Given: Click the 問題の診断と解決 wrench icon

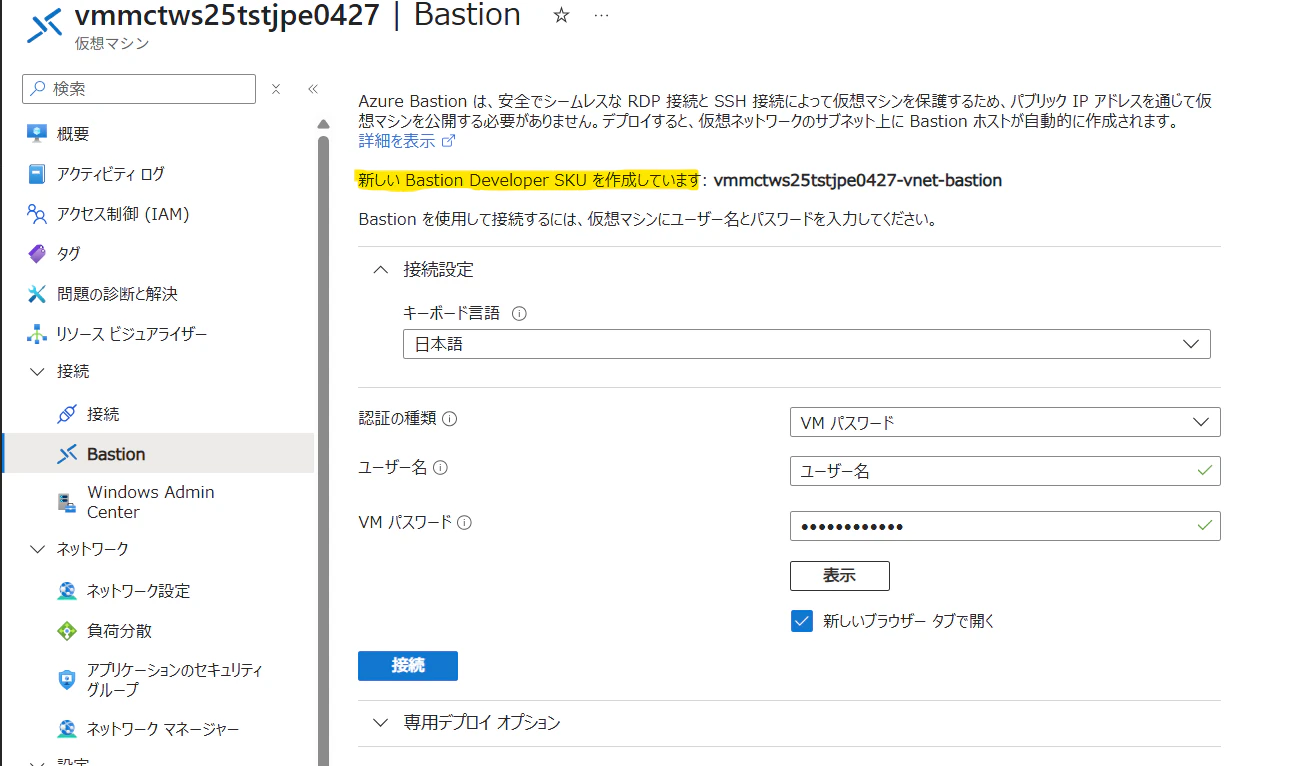Looking at the screenshot, I should (x=37, y=294).
